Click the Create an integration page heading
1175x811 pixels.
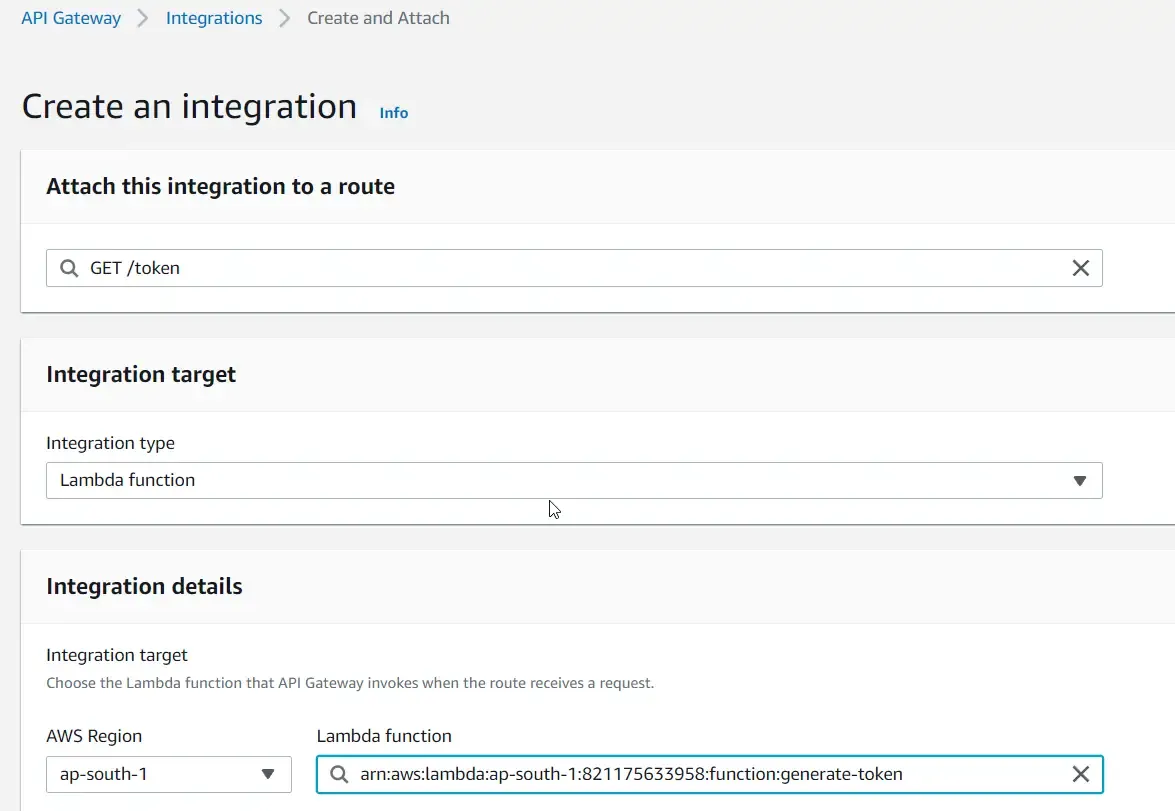[188, 106]
